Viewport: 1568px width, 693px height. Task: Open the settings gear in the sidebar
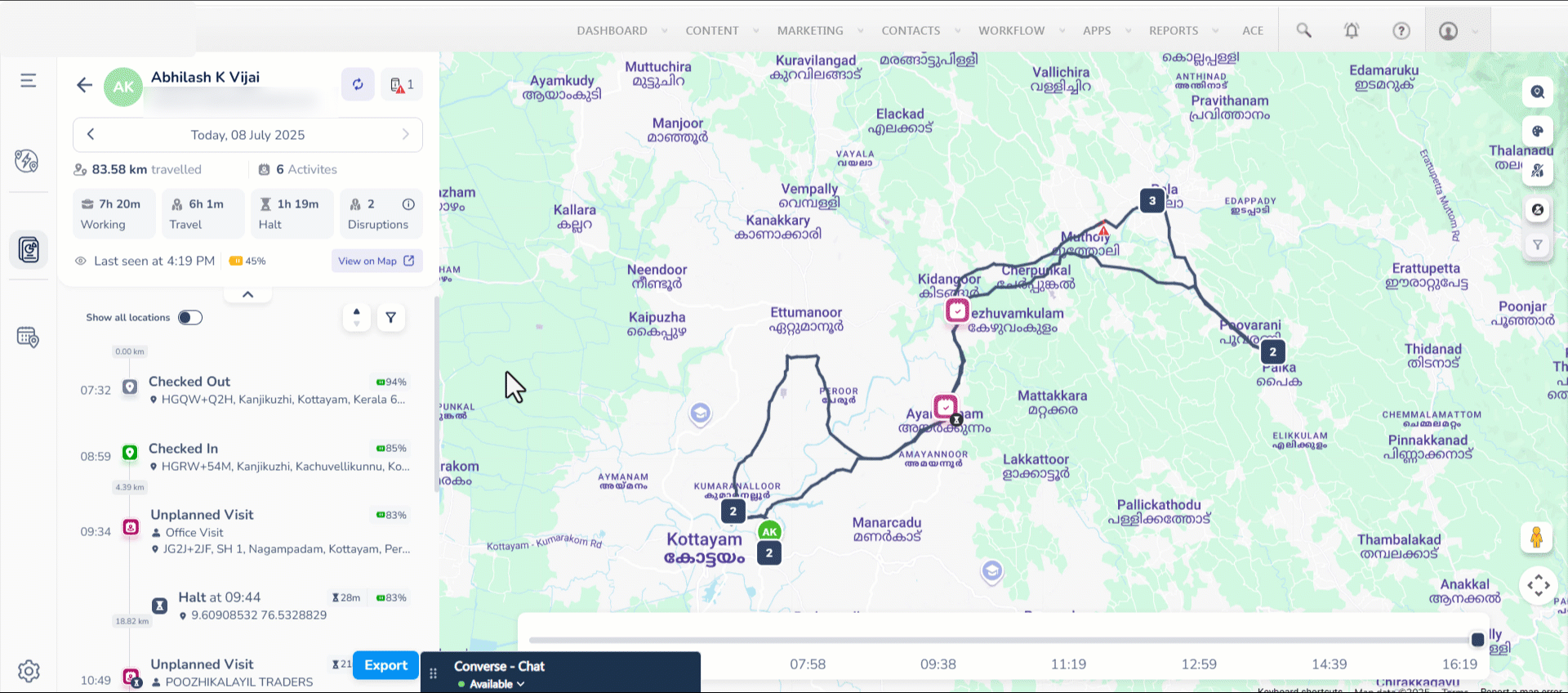coord(29,671)
